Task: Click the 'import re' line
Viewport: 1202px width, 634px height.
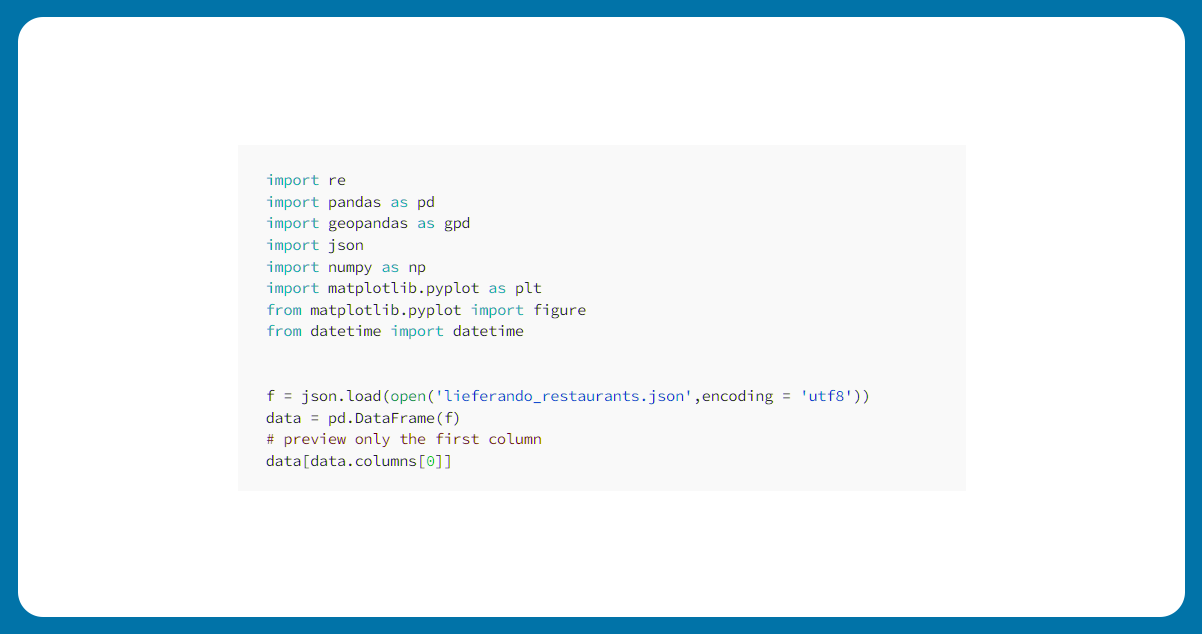Action: [306, 180]
